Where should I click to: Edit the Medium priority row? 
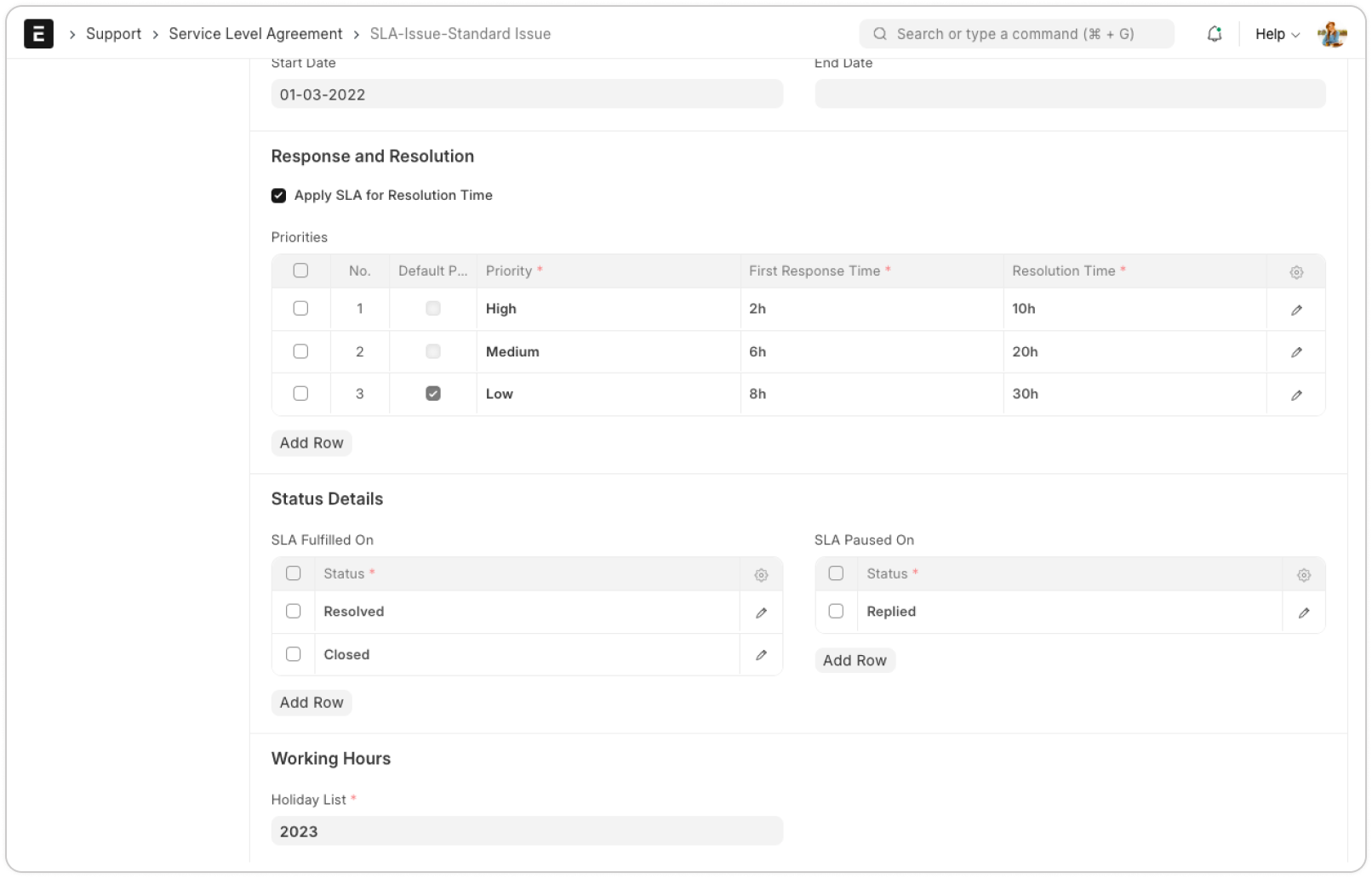[1296, 352]
